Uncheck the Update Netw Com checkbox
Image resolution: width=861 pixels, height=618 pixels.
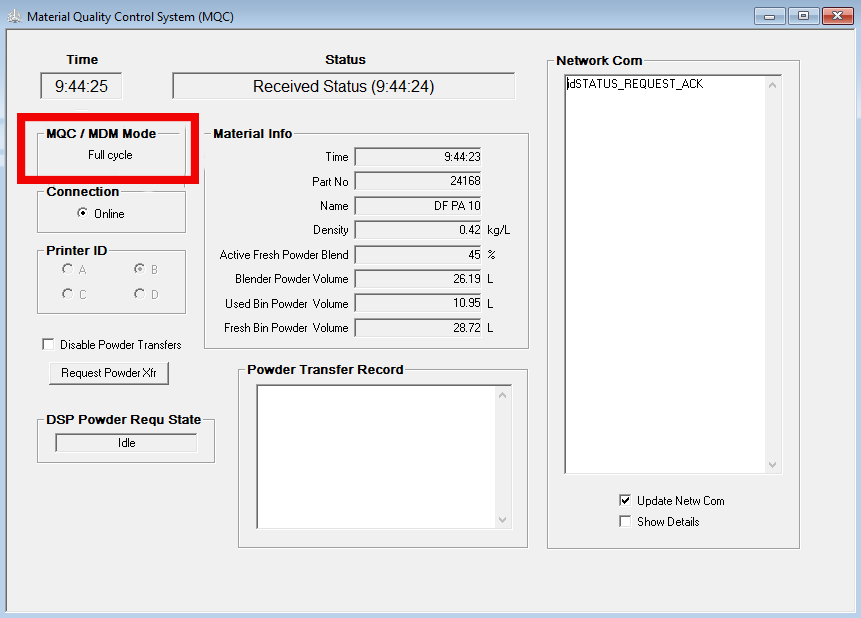click(x=625, y=501)
